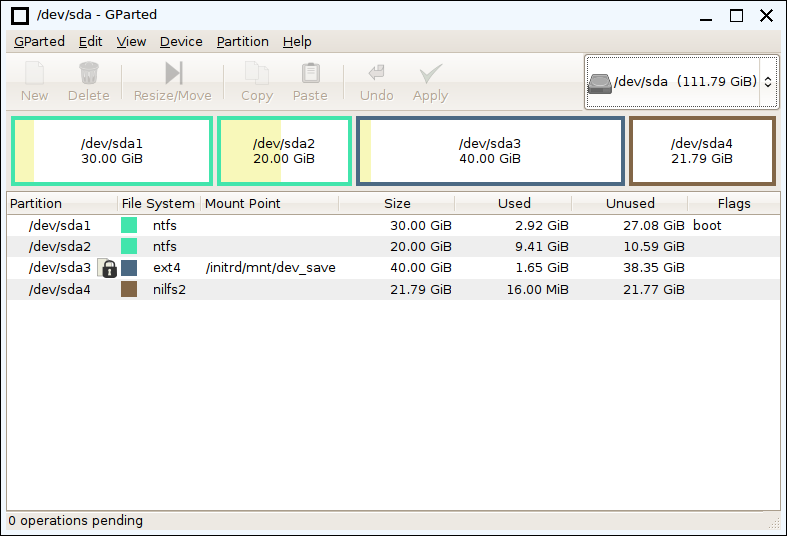The width and height of the screenshot is (787, 536).
Task: Select the /dev/sda1 block in disk map
Action: tap(112, 151)
